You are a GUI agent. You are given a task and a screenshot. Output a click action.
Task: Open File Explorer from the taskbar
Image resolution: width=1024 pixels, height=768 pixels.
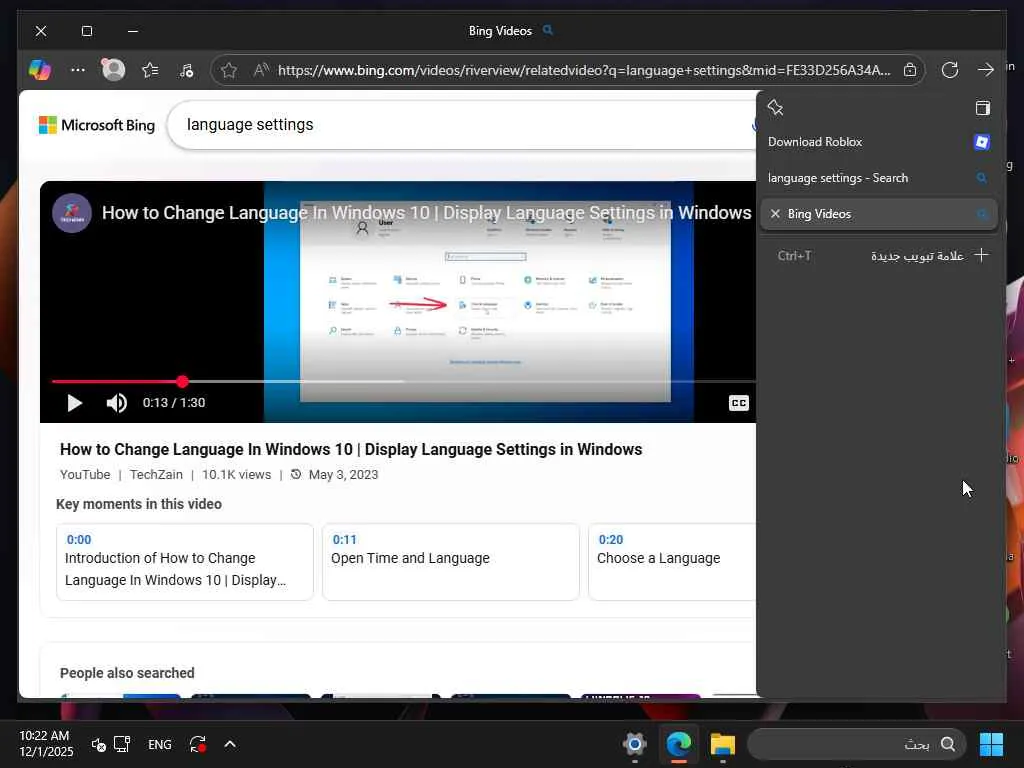pos(723,744)
